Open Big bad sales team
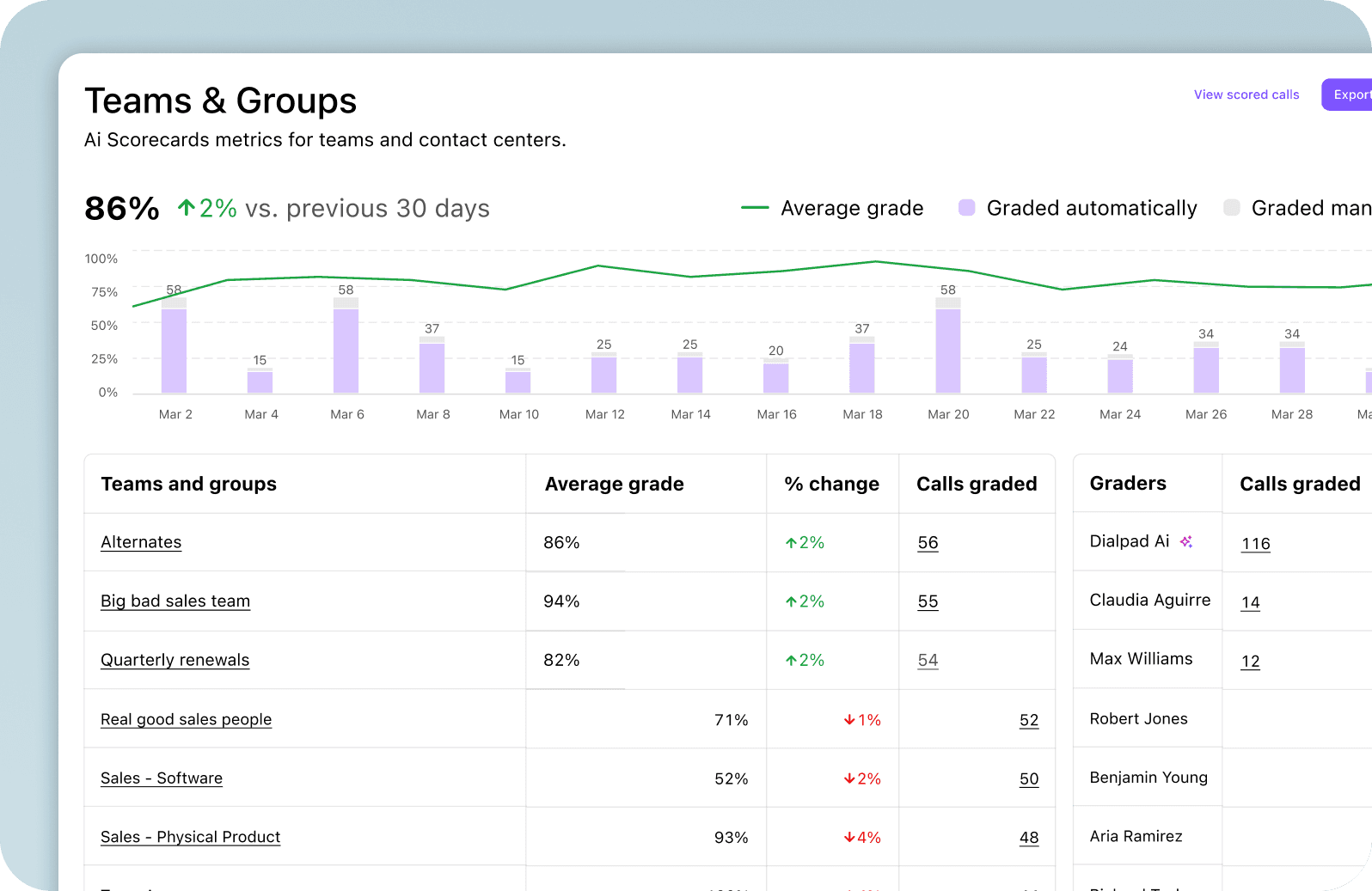Screen dimensions: 1372x891 click(x=175, y=601)
